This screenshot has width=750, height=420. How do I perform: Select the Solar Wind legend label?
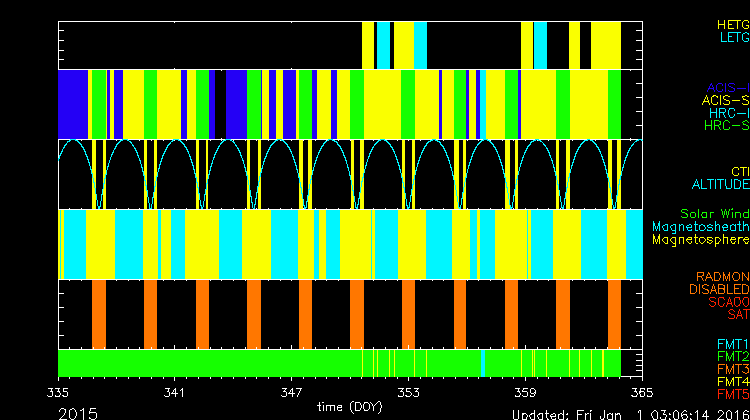coord(714,214)
